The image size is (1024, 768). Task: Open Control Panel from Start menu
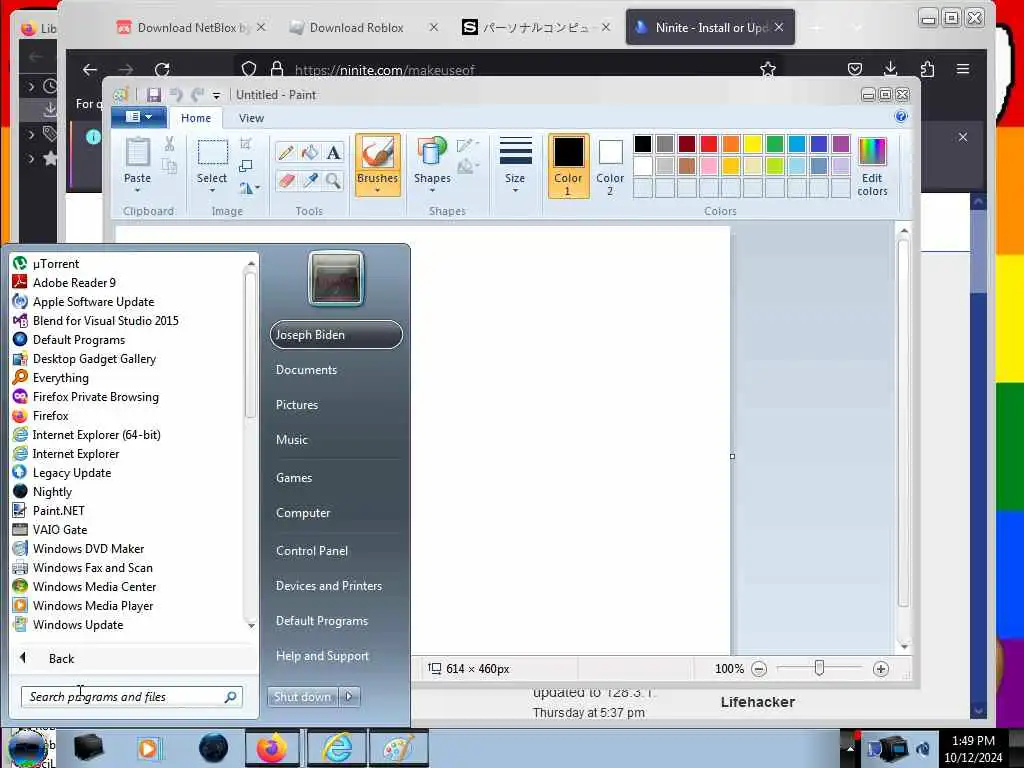[x=312, y=551]
